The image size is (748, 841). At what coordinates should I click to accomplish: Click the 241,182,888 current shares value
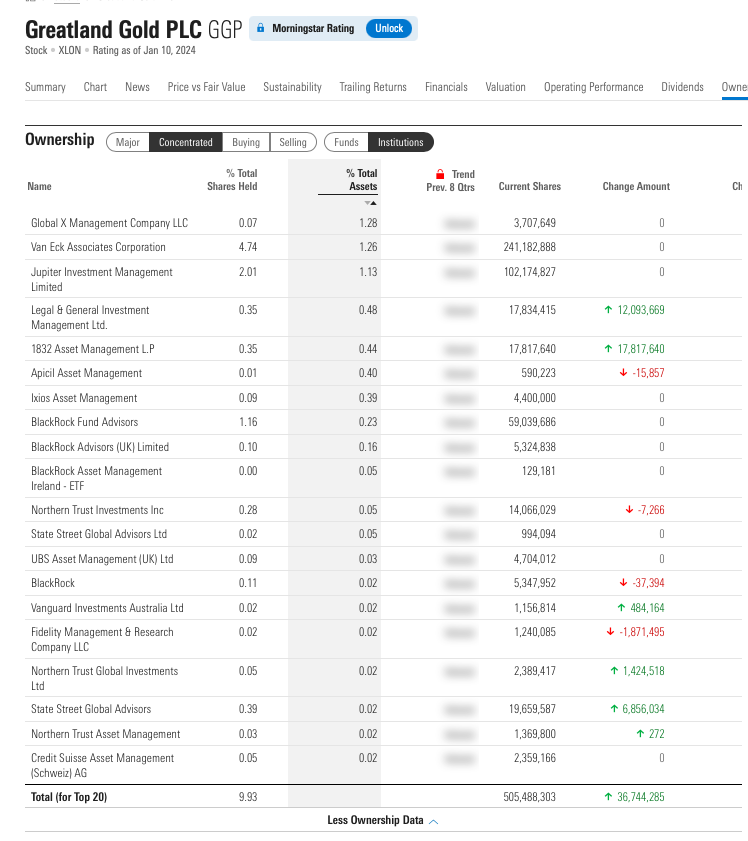(530, 247)
